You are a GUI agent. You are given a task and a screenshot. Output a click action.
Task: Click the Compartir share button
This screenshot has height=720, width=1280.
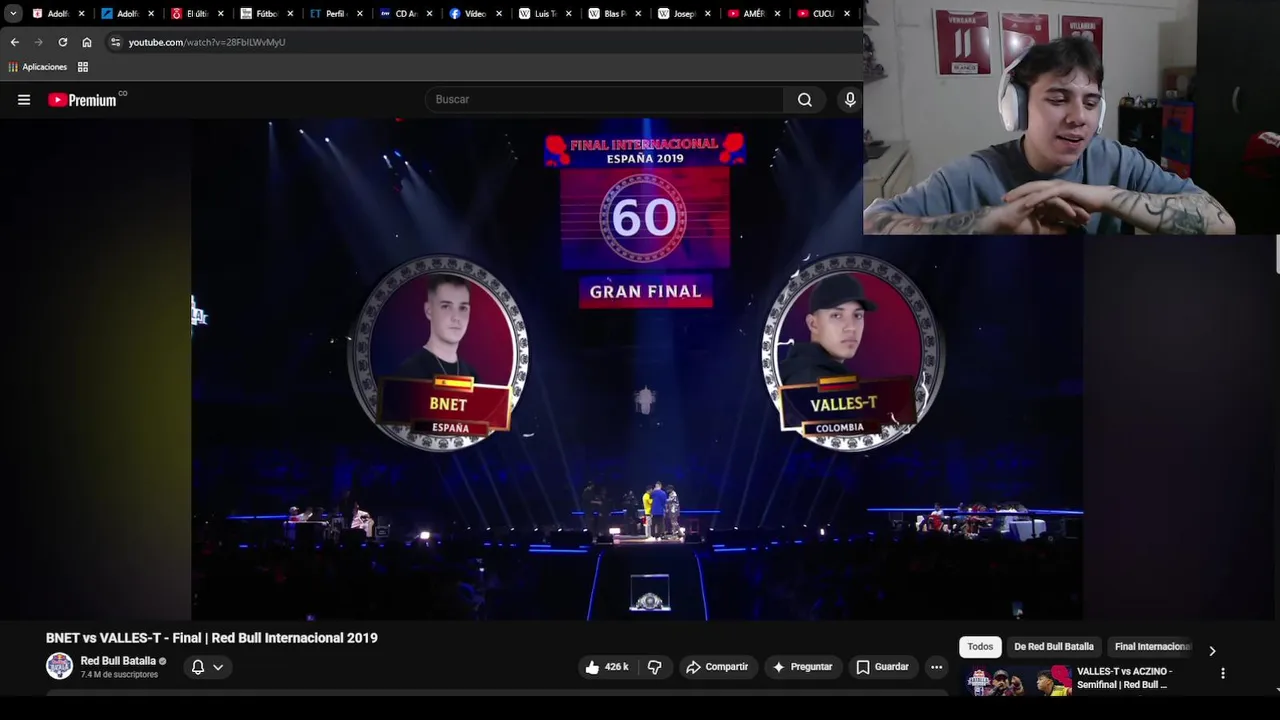[717, 667]
